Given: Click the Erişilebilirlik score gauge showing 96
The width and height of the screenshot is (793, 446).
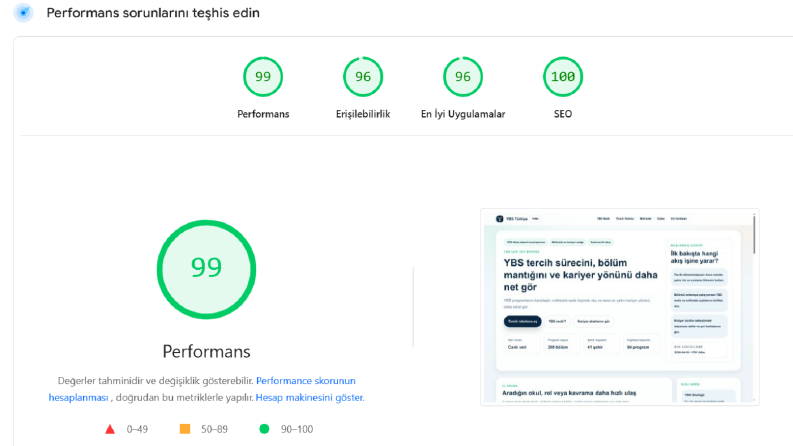Looking at the screenshot, I should point(363,77).
